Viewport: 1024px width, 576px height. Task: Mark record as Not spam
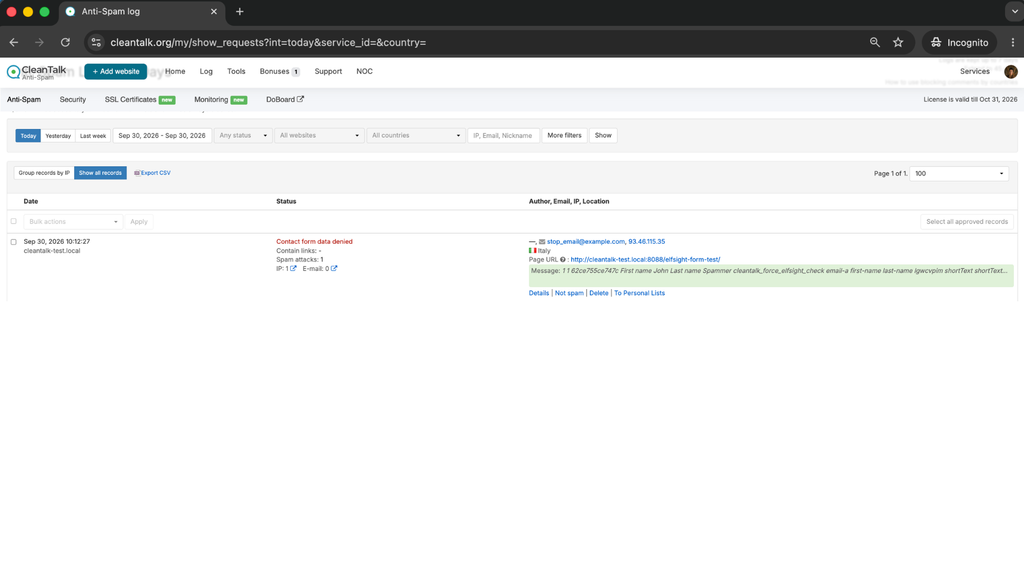click(x=569, y=293)
